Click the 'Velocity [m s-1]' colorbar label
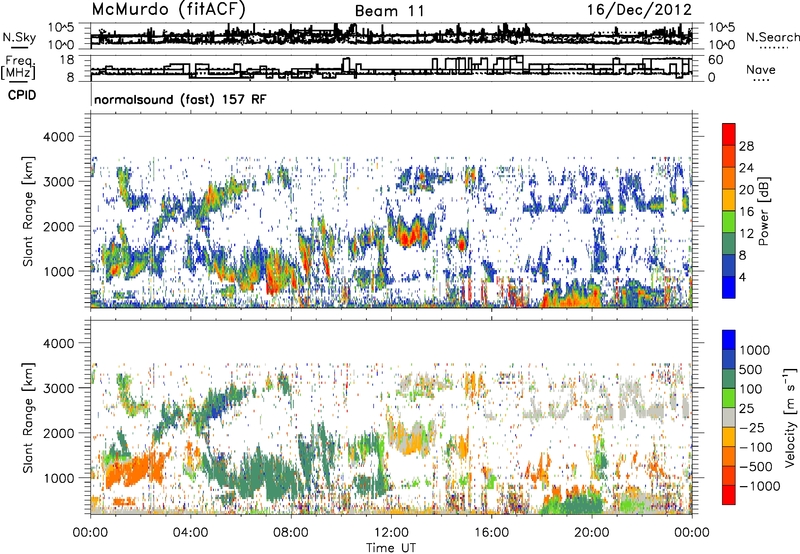The image size is (800, 554). [x=790, y=417]
